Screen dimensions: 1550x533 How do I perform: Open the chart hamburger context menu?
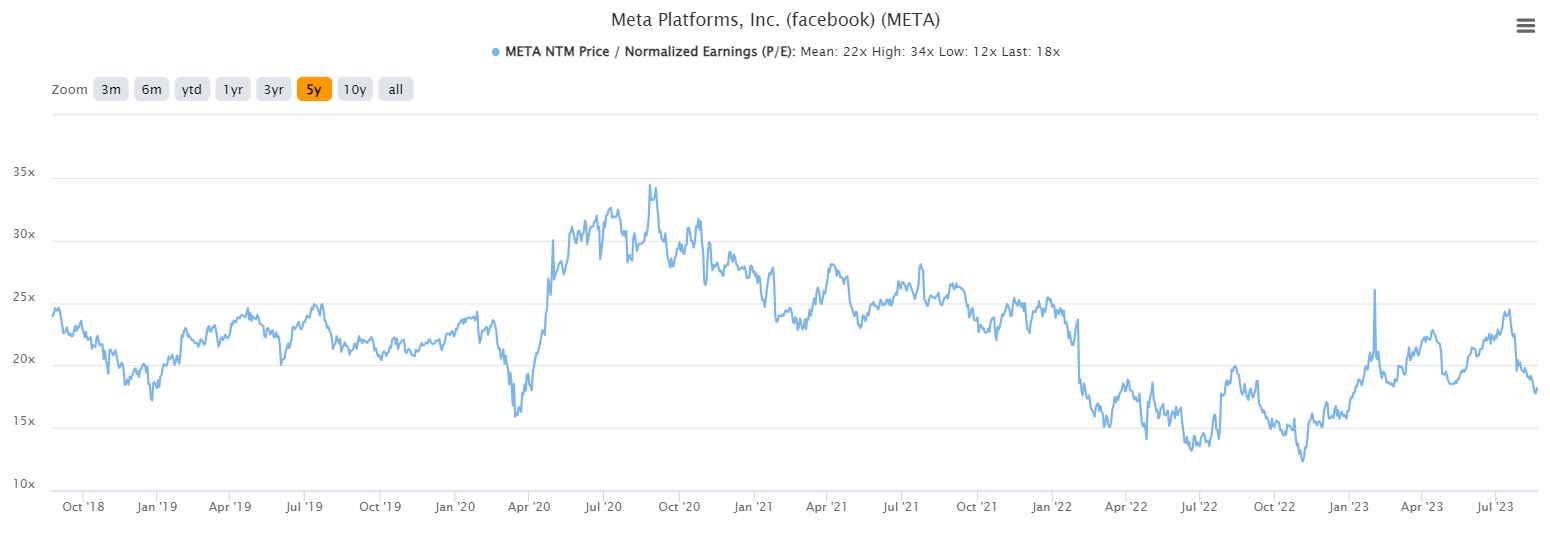(1525, 26)
